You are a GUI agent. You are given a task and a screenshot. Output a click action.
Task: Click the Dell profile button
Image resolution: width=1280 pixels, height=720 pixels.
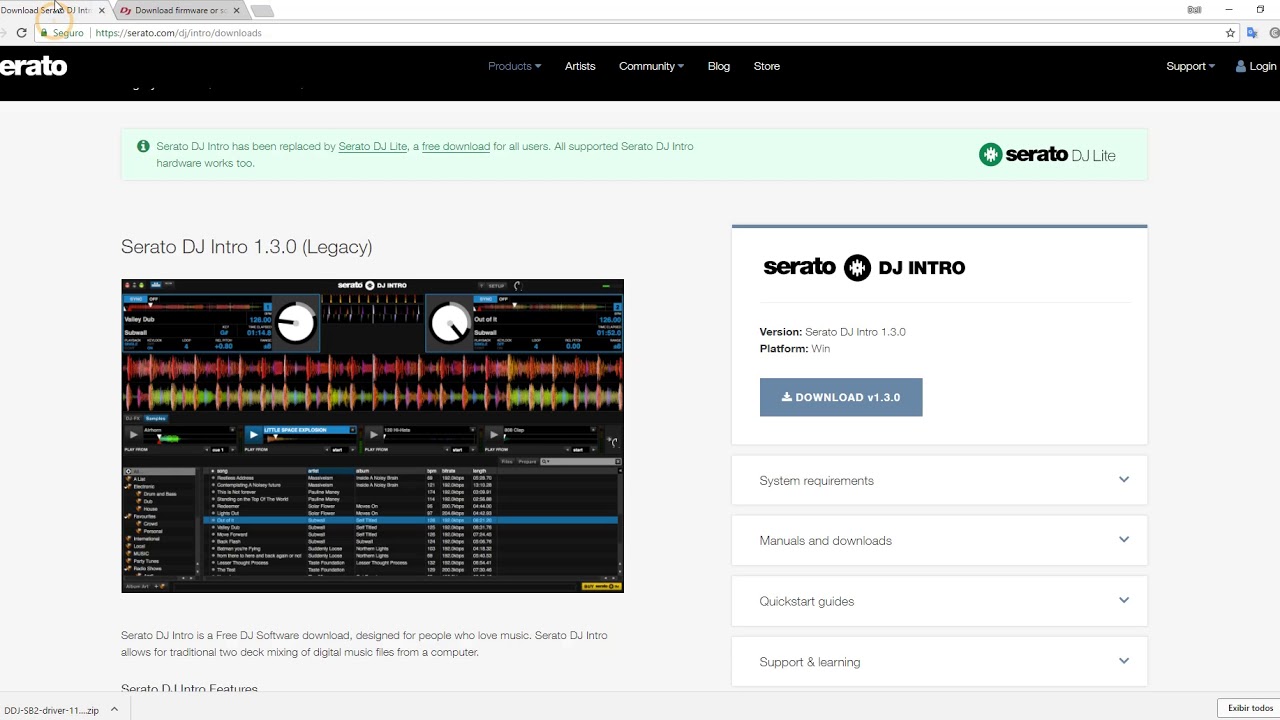(x=1194, y=9)
